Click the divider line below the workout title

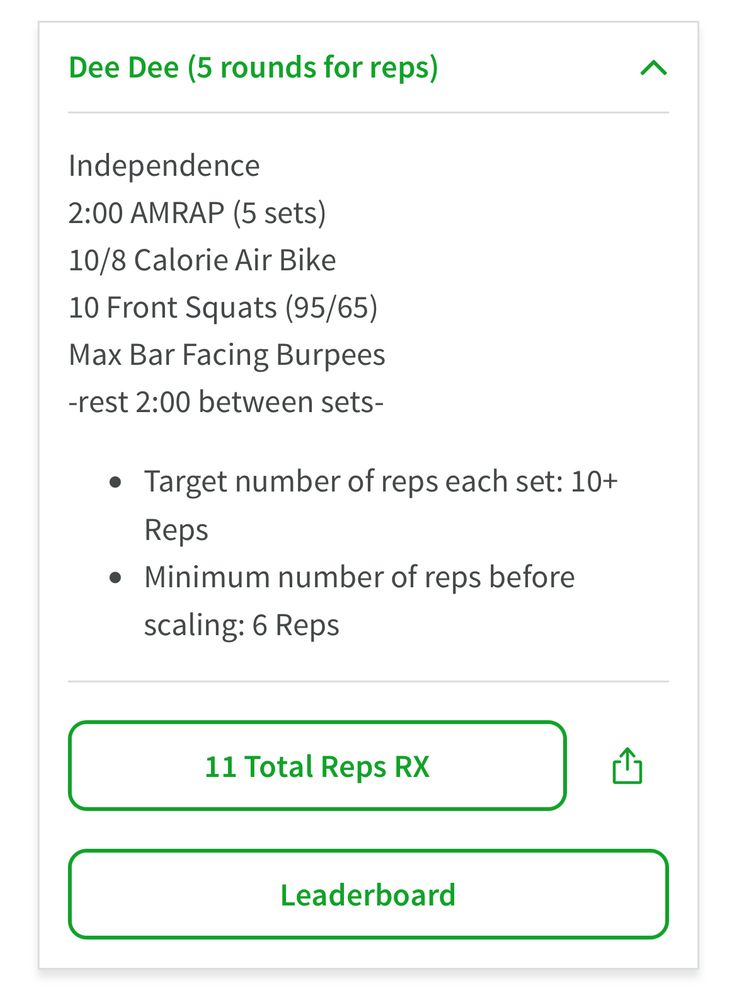(x=368, y=113)
